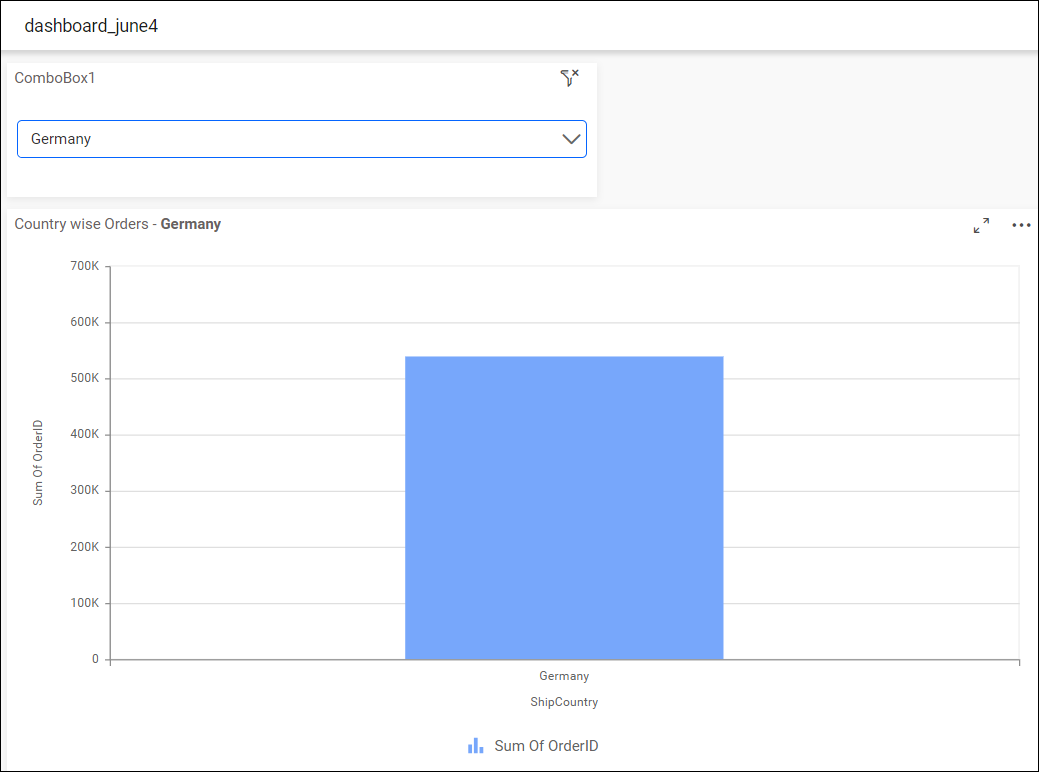This screenshot has height=772, width=1039.
Task: Open the country selection dropdown chevron
Action: pyautogui.click(x=570, y=139)
